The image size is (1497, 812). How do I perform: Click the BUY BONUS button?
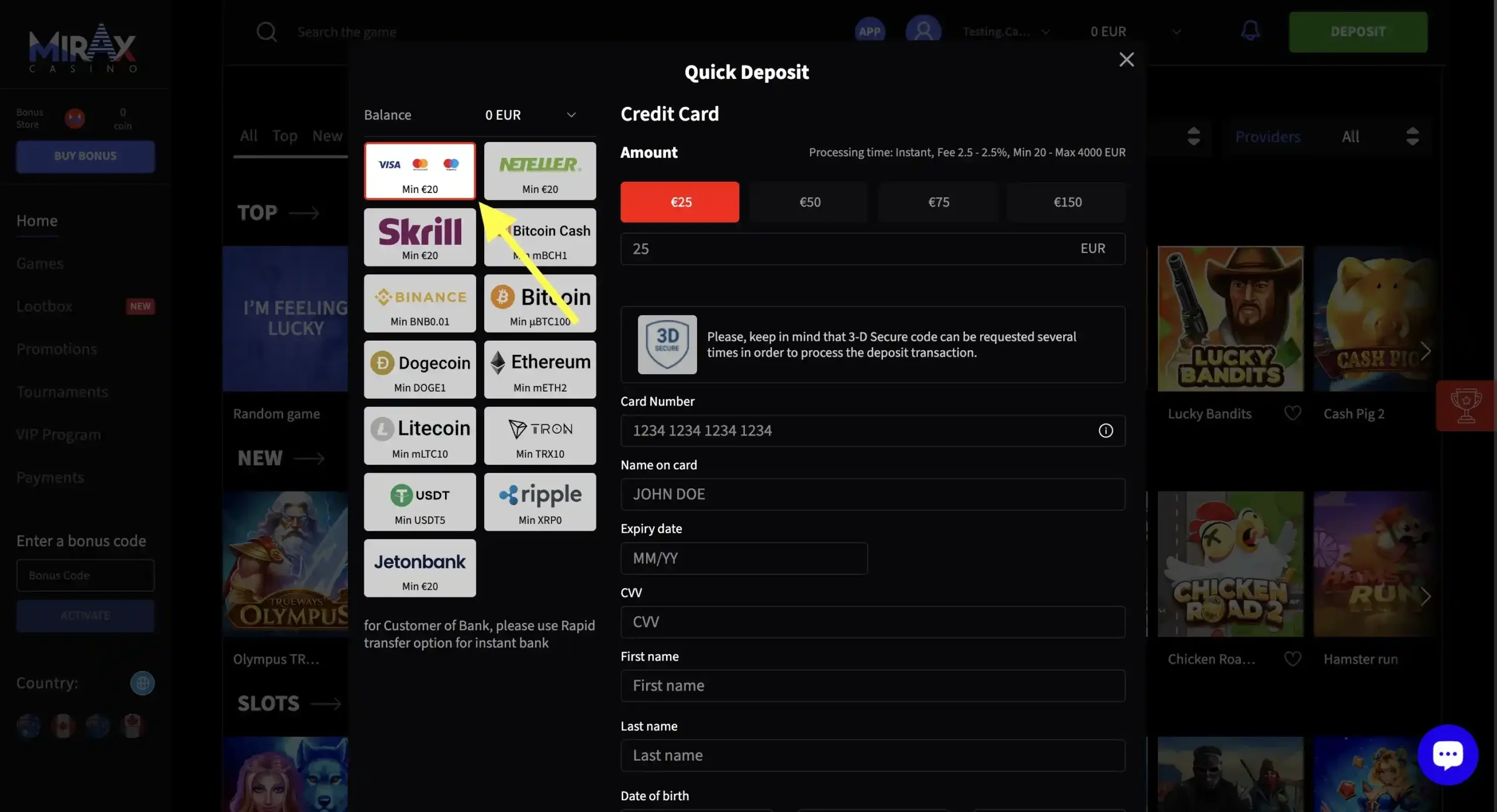[85, 156]
